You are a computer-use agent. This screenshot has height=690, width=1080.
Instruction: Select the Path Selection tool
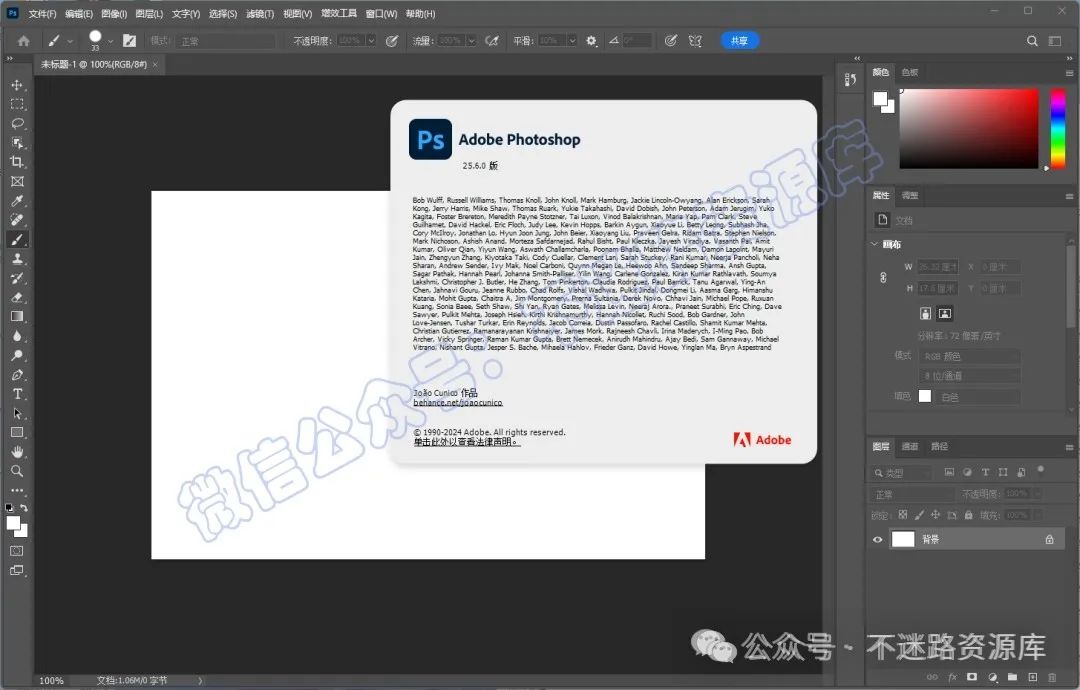click(x=17, y=413)
